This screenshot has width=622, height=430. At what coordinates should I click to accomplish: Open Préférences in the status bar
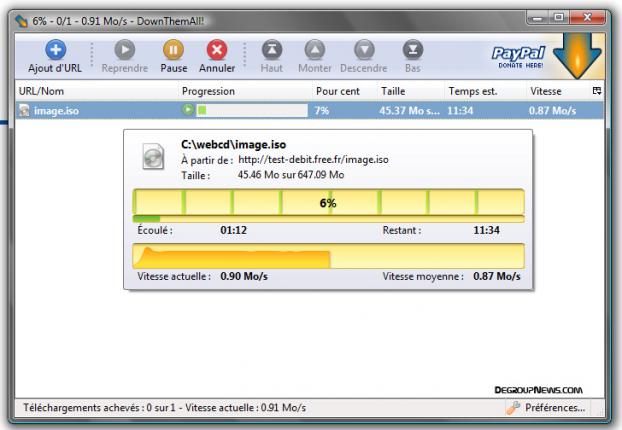(x=545, y=408)
